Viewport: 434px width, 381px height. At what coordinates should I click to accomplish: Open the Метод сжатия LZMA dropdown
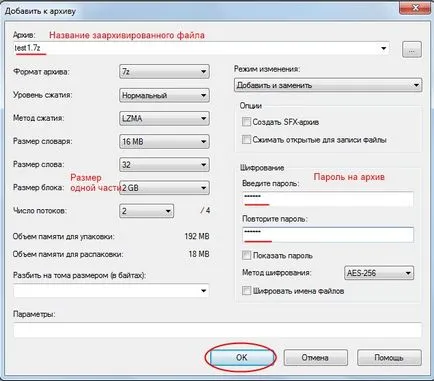164,118
